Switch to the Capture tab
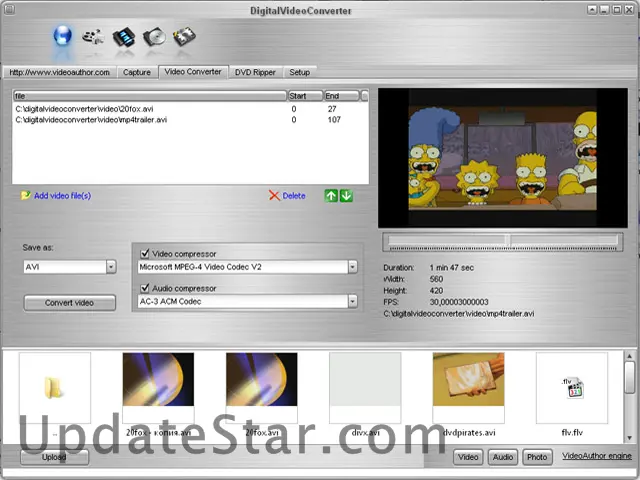This screenshot has width=640, height=480. (x=137, y=72)
